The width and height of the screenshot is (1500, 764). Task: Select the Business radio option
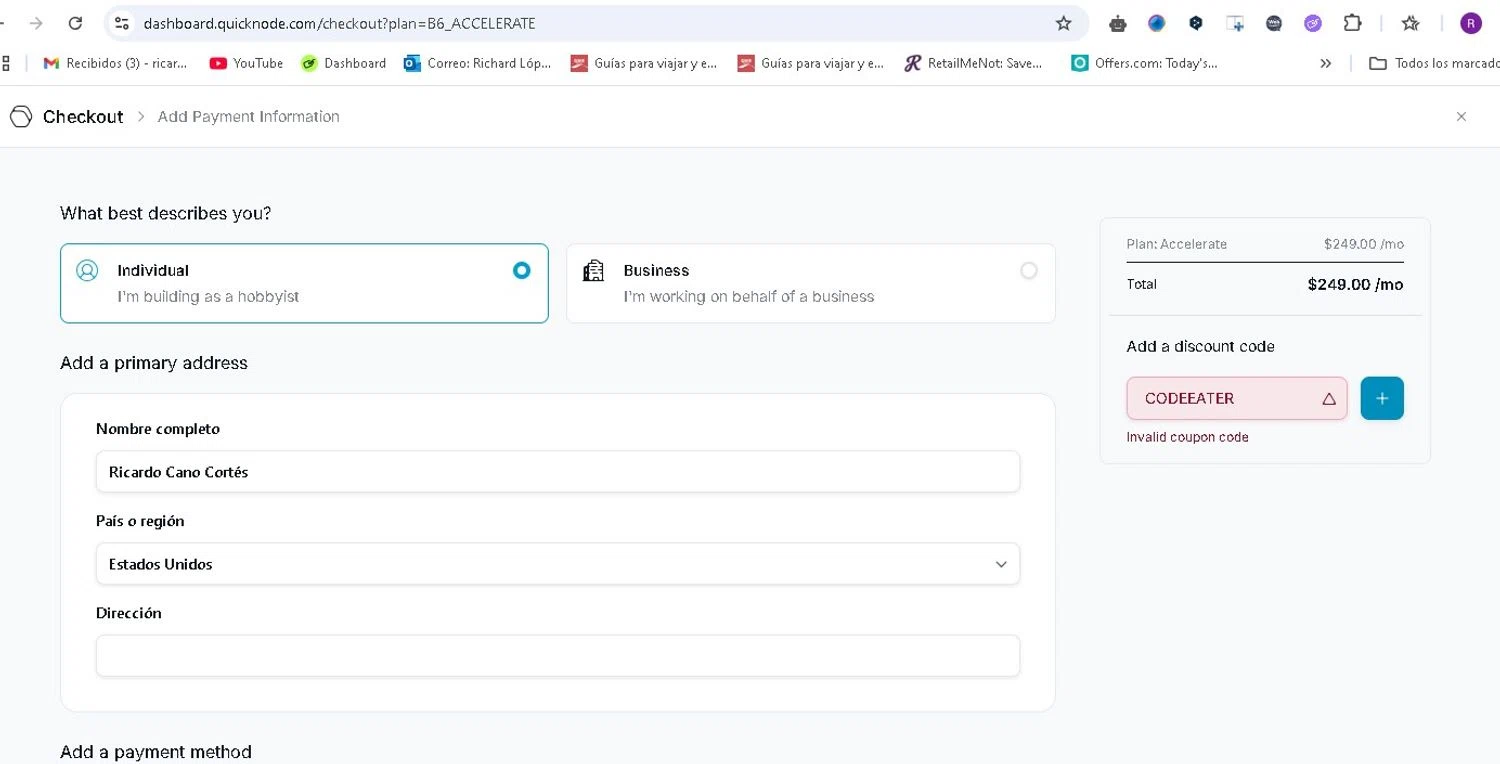[x=1028, y=270]
